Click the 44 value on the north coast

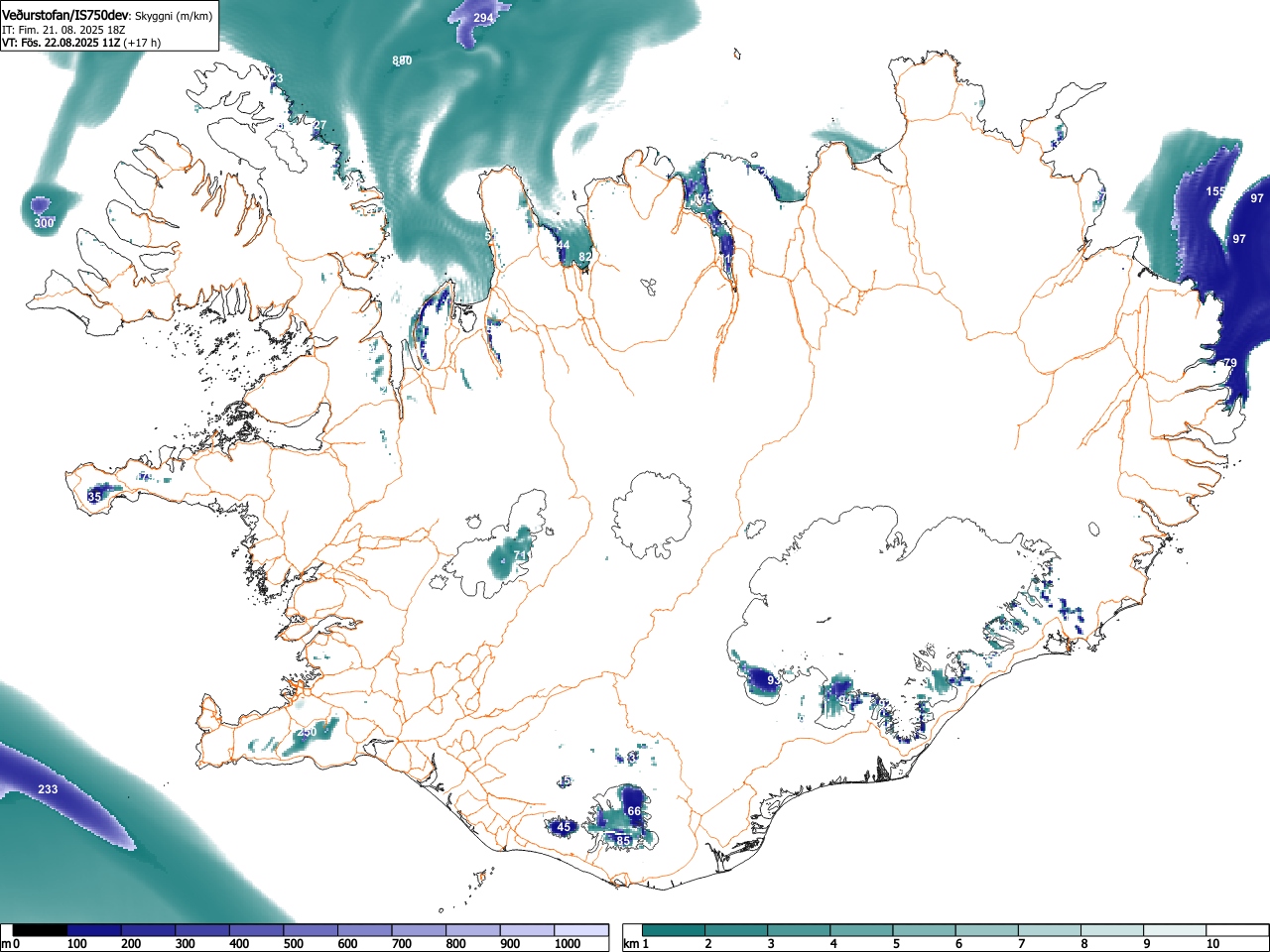563,245
